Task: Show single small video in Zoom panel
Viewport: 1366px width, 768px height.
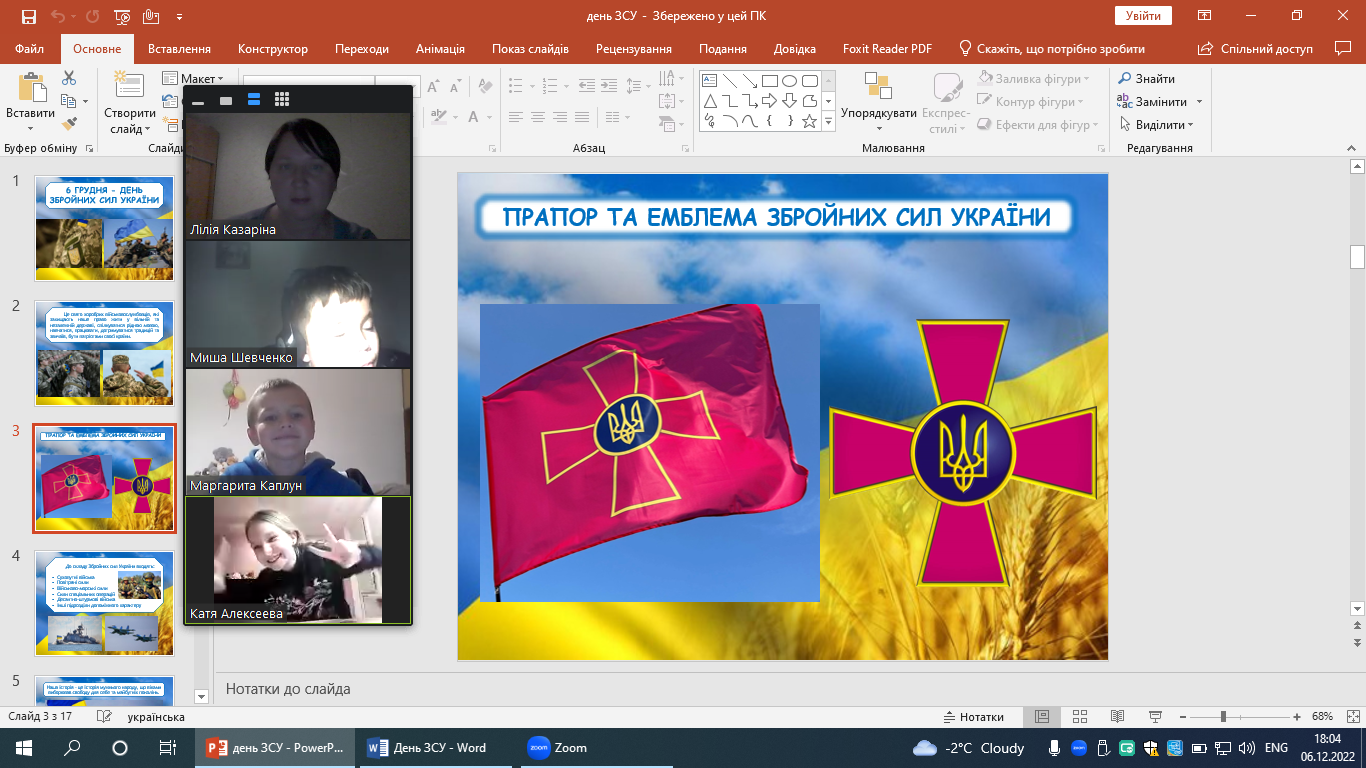Action: (x=226, y=100)
